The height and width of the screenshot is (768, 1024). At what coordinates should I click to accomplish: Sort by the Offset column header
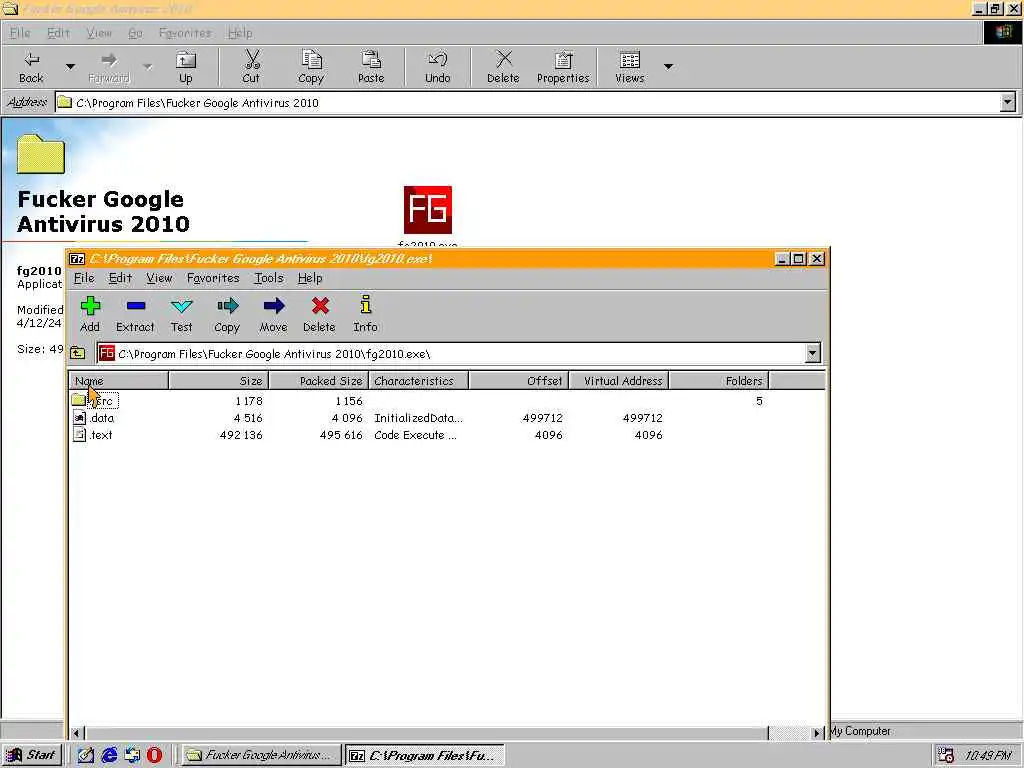click(519, 381)
